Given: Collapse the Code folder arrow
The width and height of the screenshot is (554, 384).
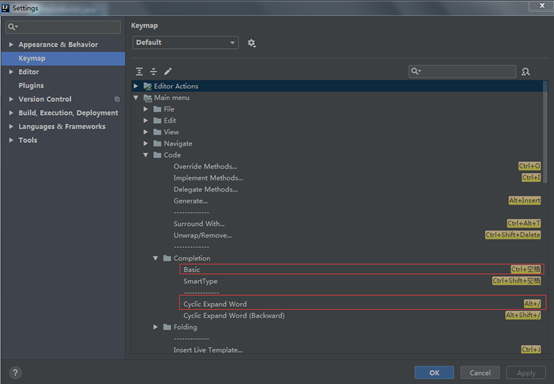Looking at the screenshot, I should coord(146,155).
